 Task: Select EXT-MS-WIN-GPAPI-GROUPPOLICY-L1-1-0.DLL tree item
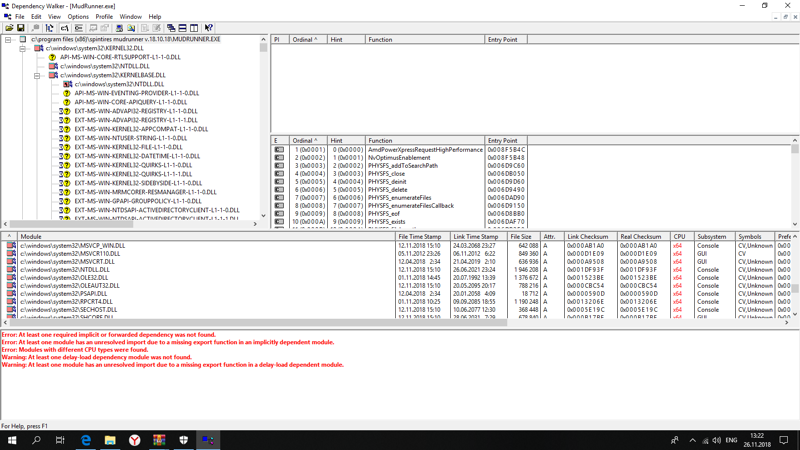click(x=138, y=201)
